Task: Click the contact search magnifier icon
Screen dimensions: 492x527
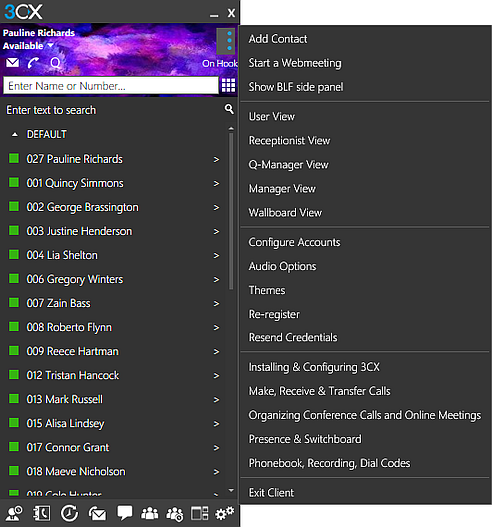Action: [x=229, y=109]
